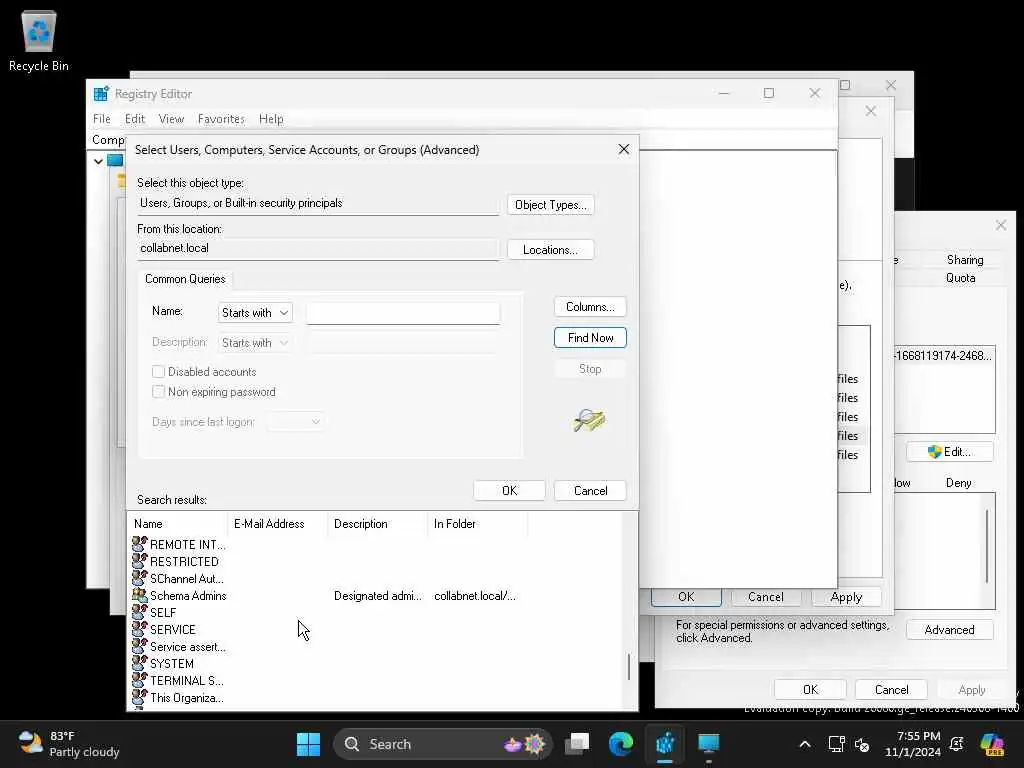The image size is (1024, 768).
Task: Collapse the Computer tree node in Registry Editor
Action: point(98,161)
